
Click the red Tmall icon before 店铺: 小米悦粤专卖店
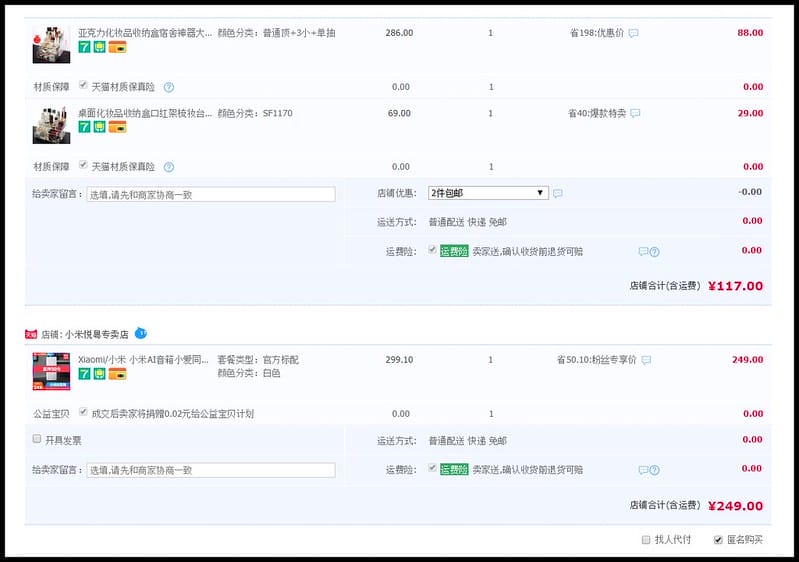click(31, 334)
